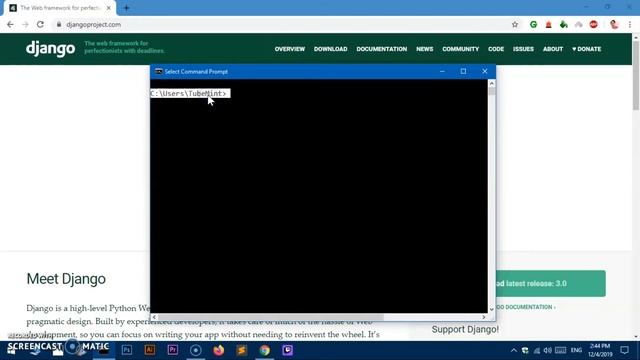Click the taskbar clock showing 2:44 PM
640x360 pixels.
[x=600, y=350]
